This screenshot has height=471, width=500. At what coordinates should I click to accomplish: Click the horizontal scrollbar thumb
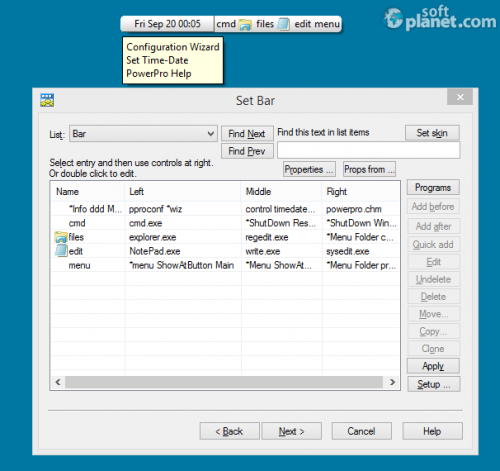click(224, 382)
